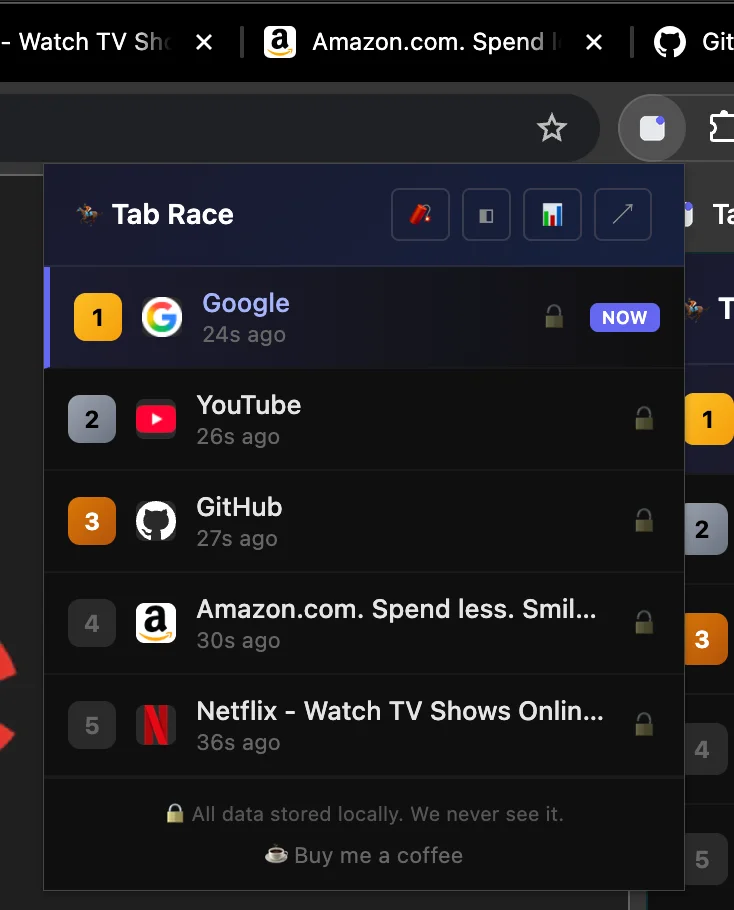Image resolution: width=734 pixels, height=910 pixels.
Task: Click the Netflix favicon in the list
Action: click(156, 725)
